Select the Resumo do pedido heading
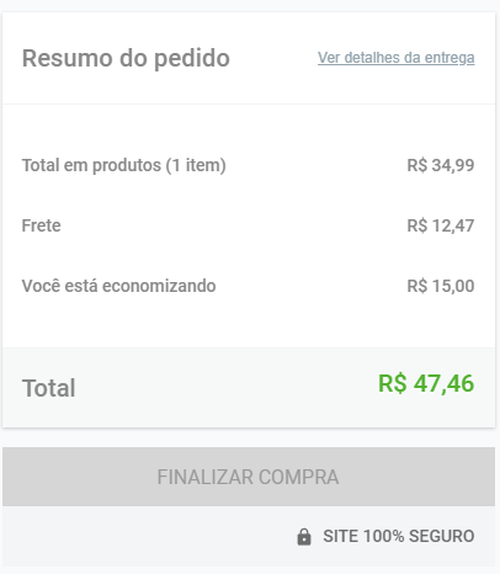The height and width of the screenshot is (574, 500). point(126,58)
